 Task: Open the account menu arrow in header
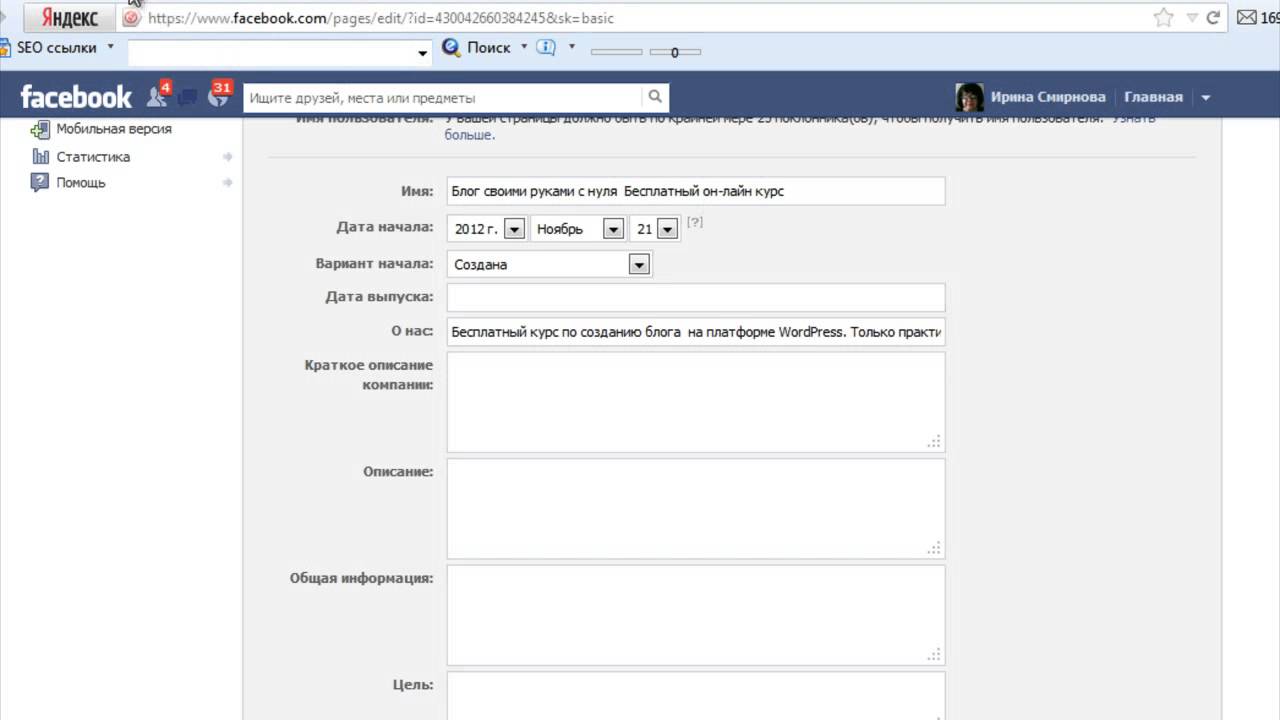(1205, 98)
